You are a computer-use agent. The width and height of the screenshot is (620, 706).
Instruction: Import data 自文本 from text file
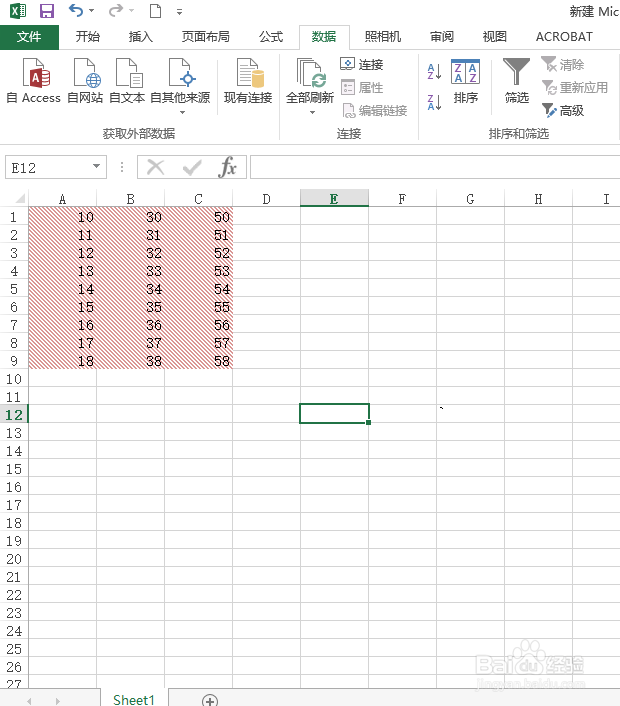[127, 81]
